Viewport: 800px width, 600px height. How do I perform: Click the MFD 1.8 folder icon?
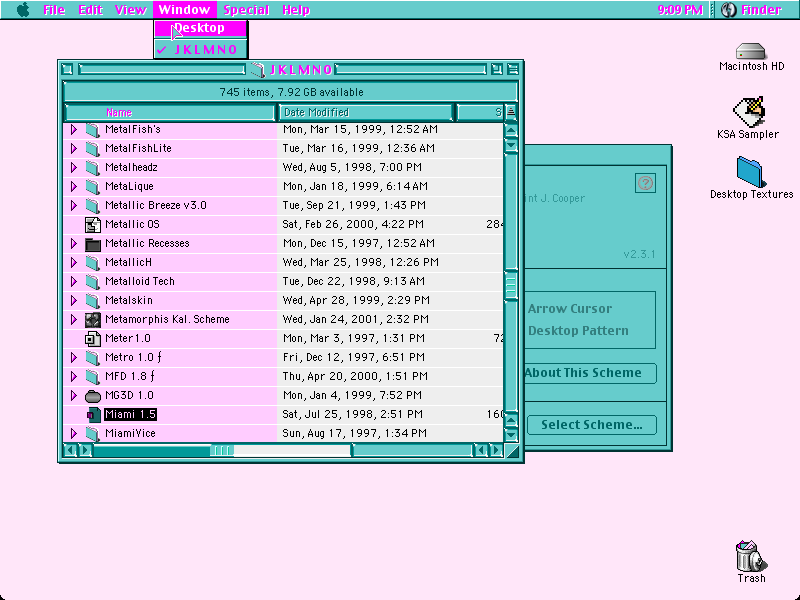pyautogui.click(x=92, y=377)
